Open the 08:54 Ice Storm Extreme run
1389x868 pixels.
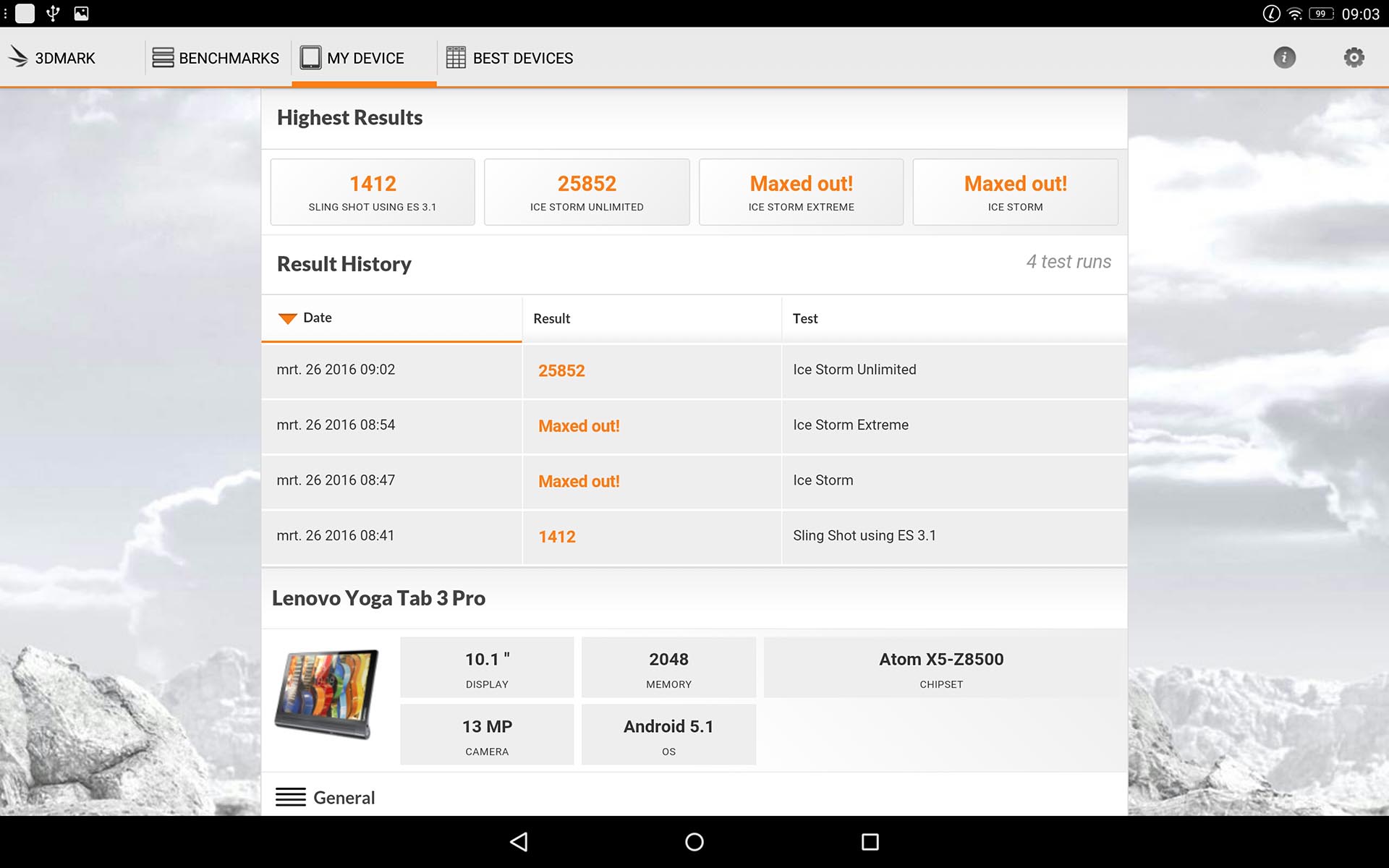pos(694,426)
